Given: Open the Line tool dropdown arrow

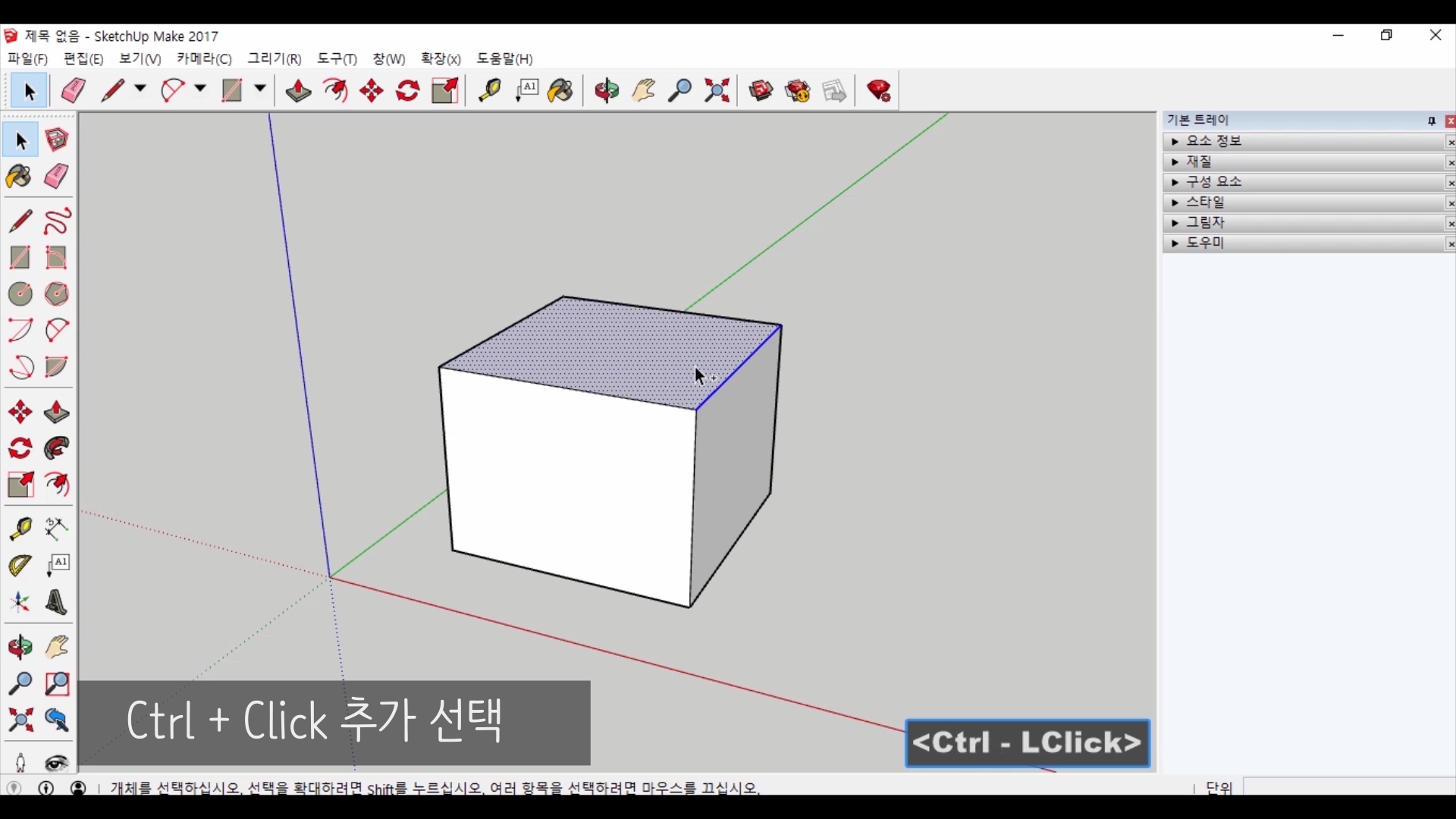Looking at the screenshot, I should 140,89.
